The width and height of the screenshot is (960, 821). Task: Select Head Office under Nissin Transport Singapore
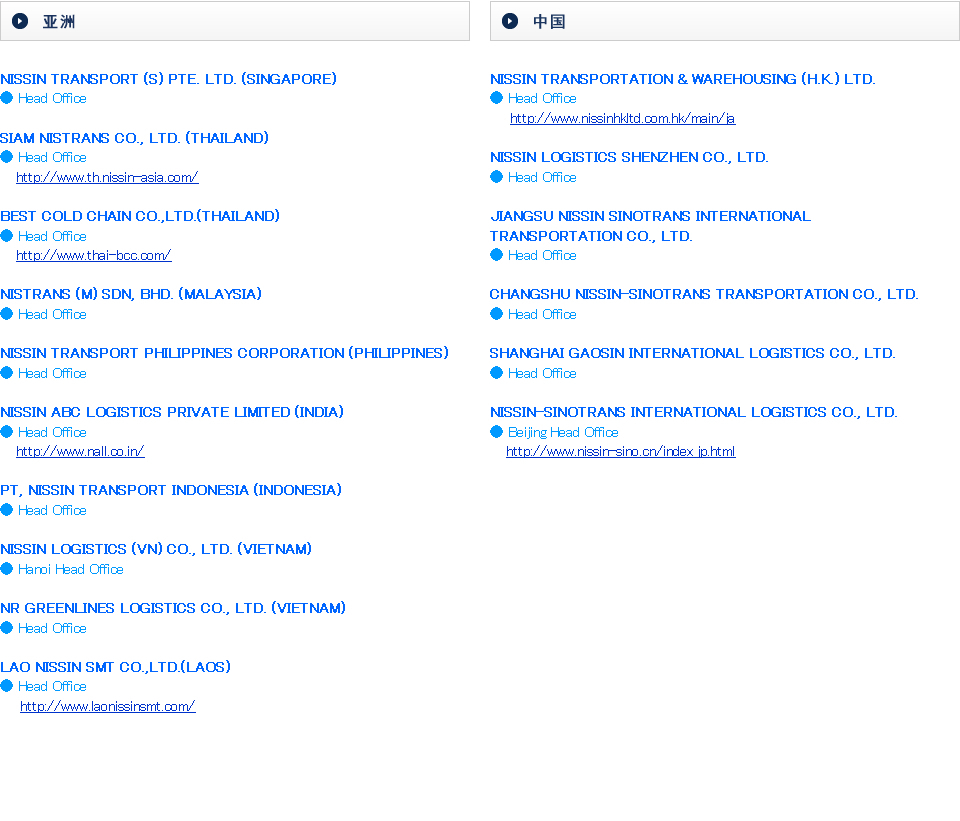point(52,99)
